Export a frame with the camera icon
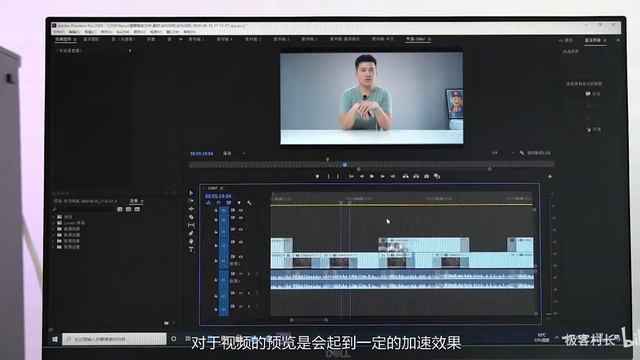 427,176
